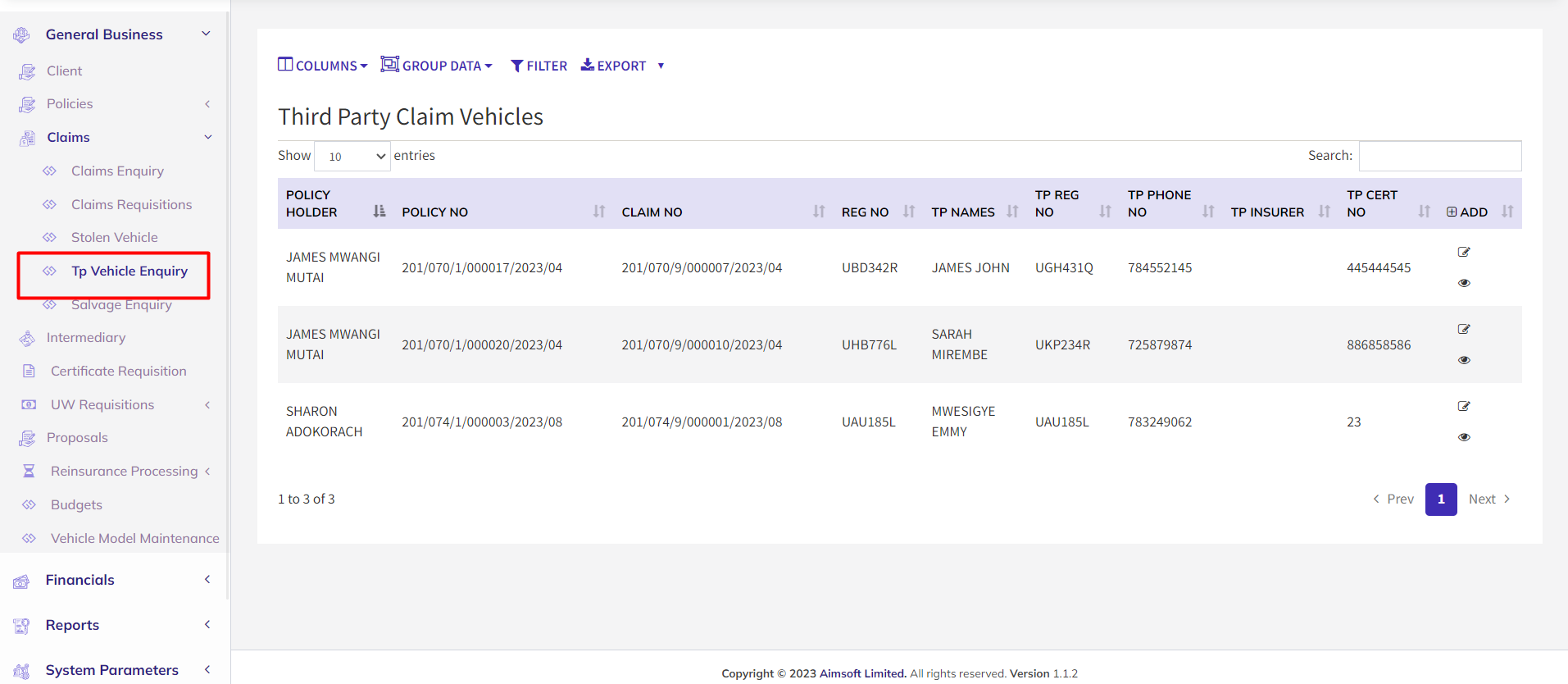Select Stolen Vehicle menu item
Screen dimensions: 1568x684
114,237
